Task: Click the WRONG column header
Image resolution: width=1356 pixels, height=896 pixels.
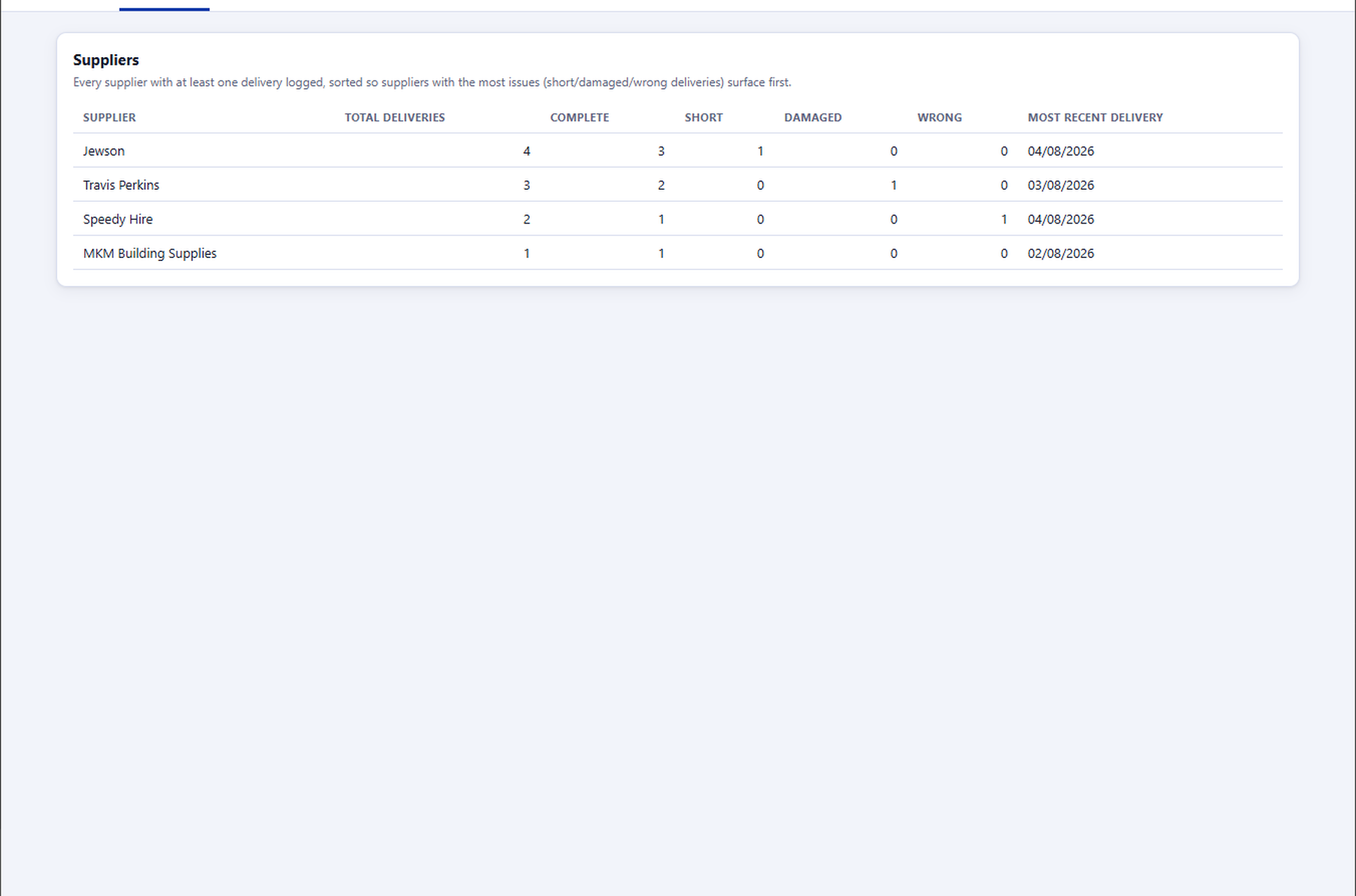Action: tap(939, 117)
